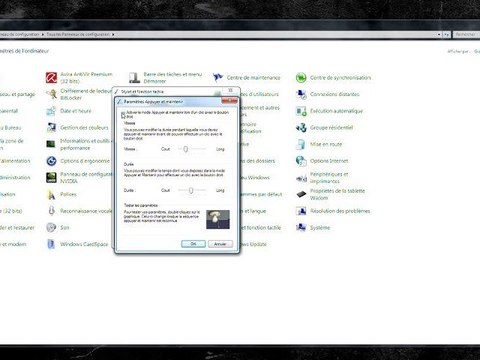The image size is (480, 360).
Task: Open the 'seau et partage' control panel link
Action: (x=18, y=94)
